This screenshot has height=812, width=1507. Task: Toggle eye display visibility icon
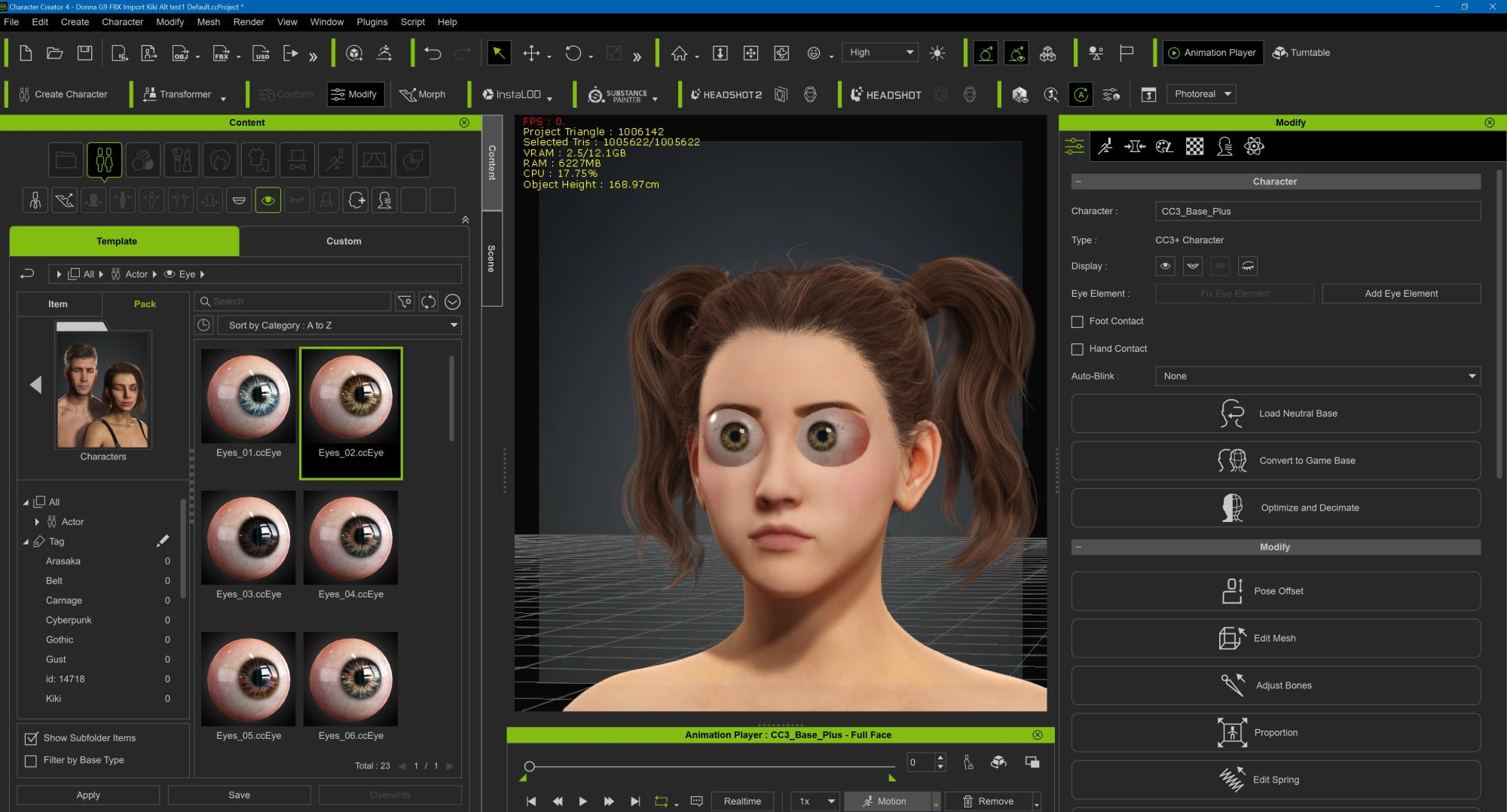click(1165, 266)
